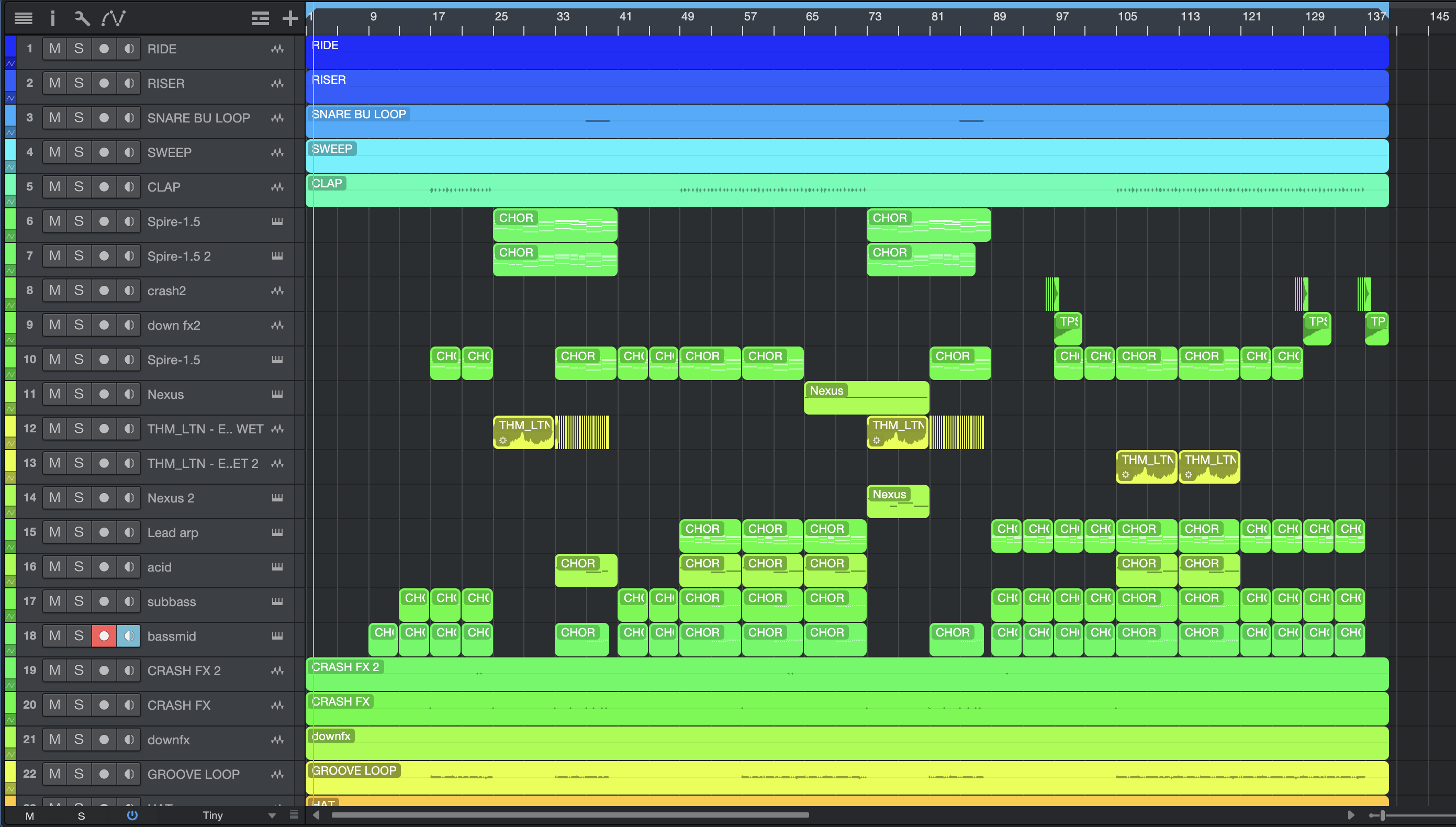1456x827 pixels.
Task: Select the Nexus clip on Nexus 2 track
Action: (x=898, y=501)
